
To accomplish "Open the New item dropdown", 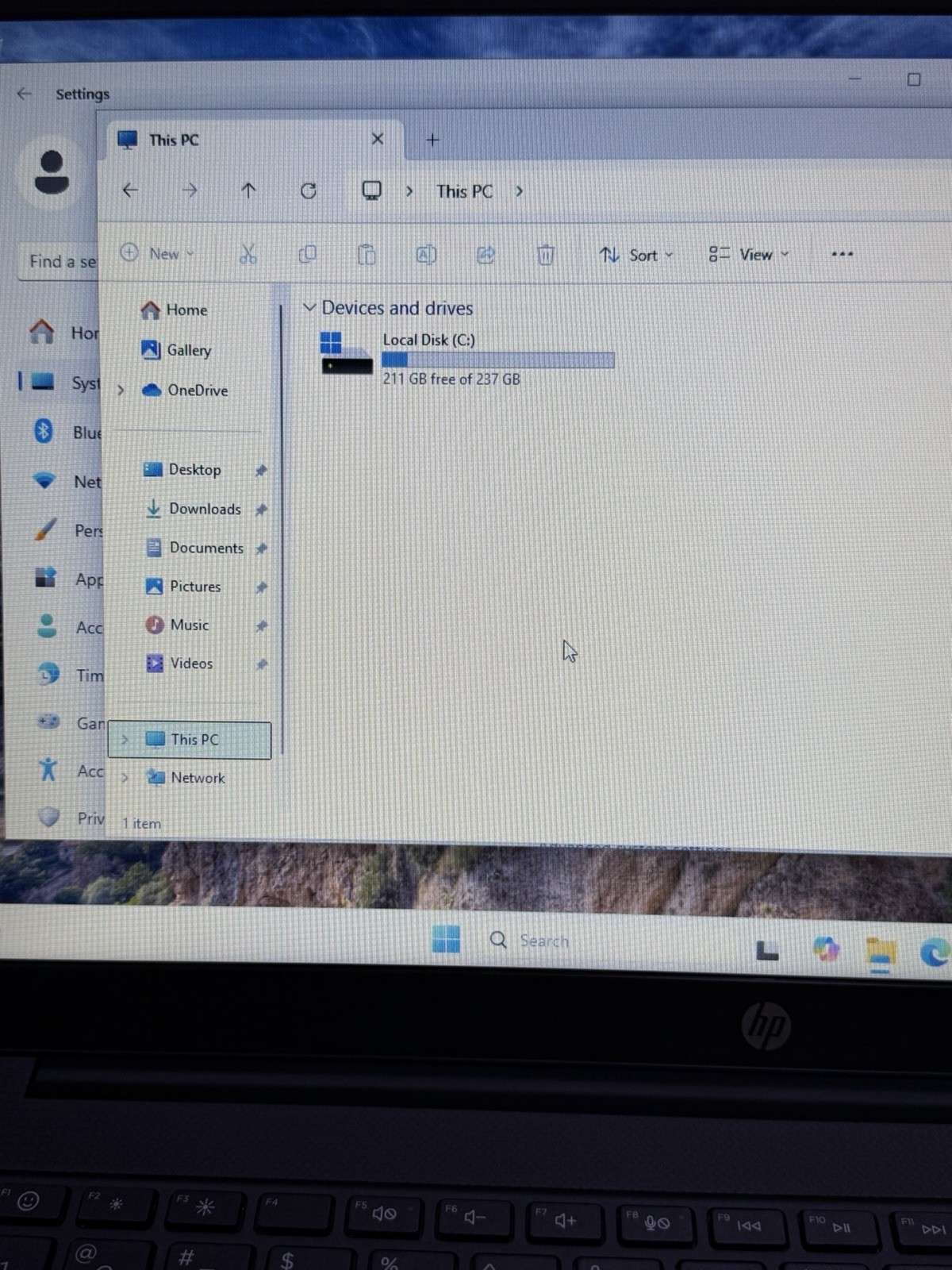I will [158, 253].
